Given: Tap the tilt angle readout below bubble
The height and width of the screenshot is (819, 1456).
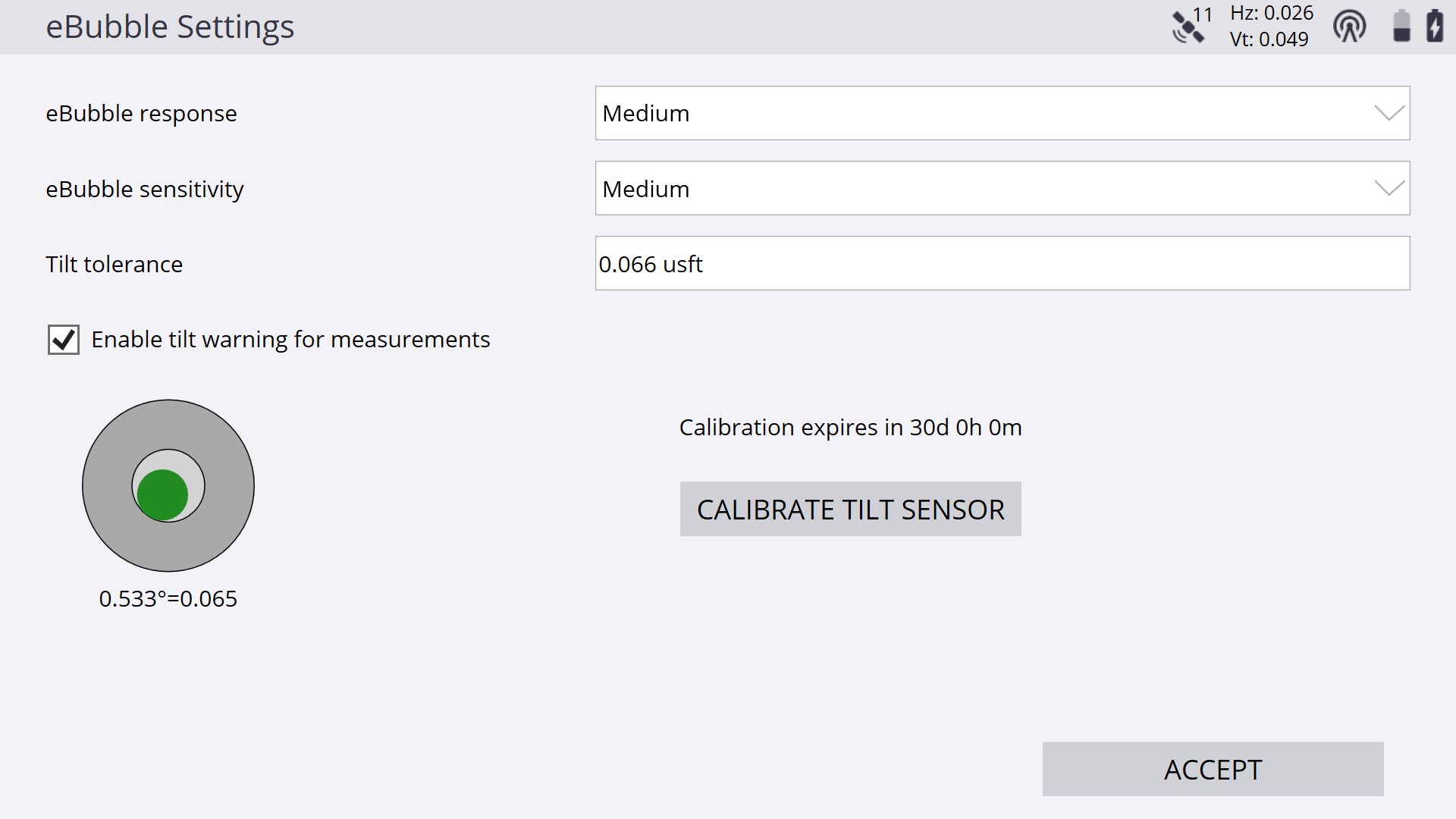Looking at the screenshot, I should point(168,599).
